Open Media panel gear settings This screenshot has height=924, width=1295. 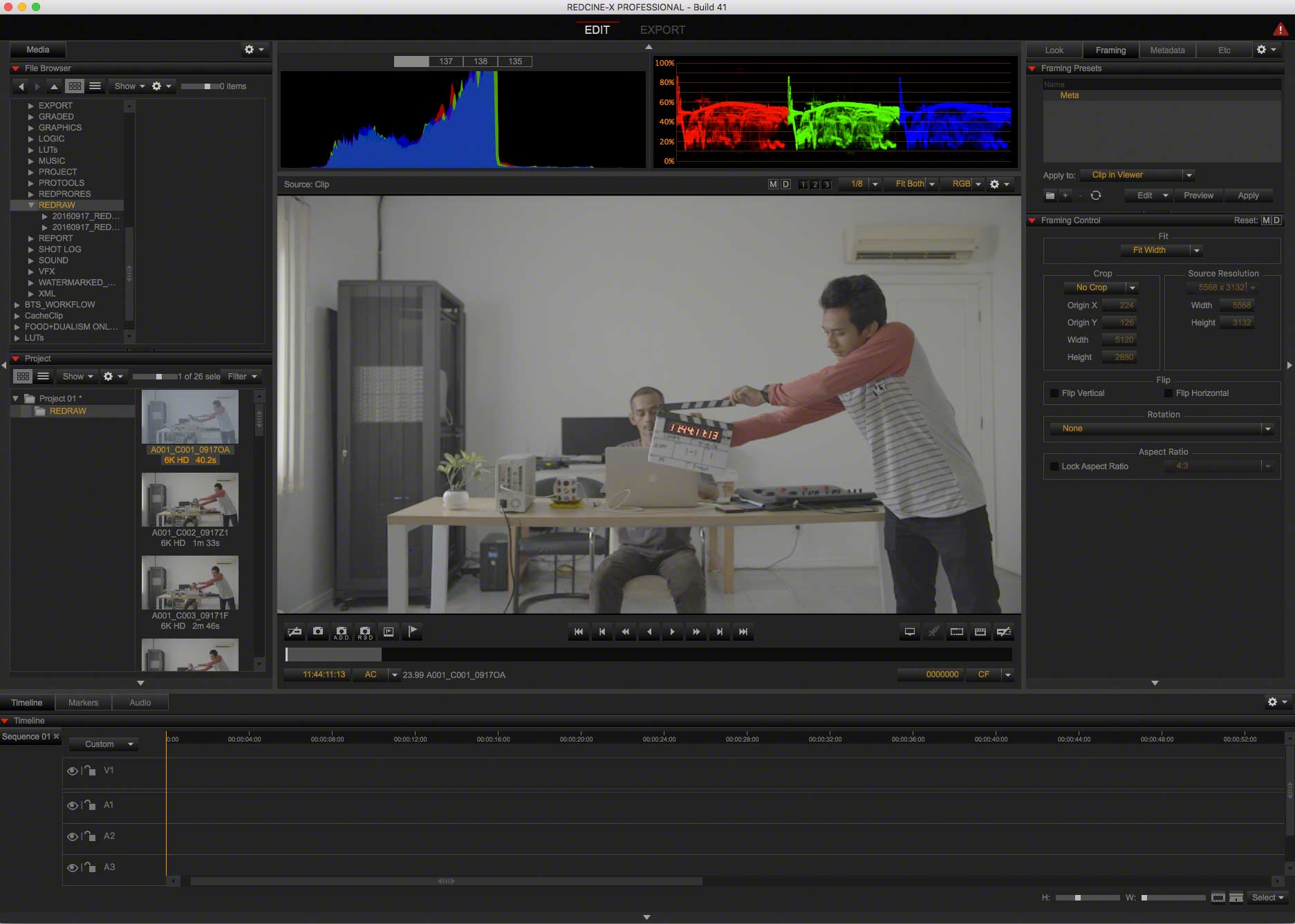click(x=254, y=50)
